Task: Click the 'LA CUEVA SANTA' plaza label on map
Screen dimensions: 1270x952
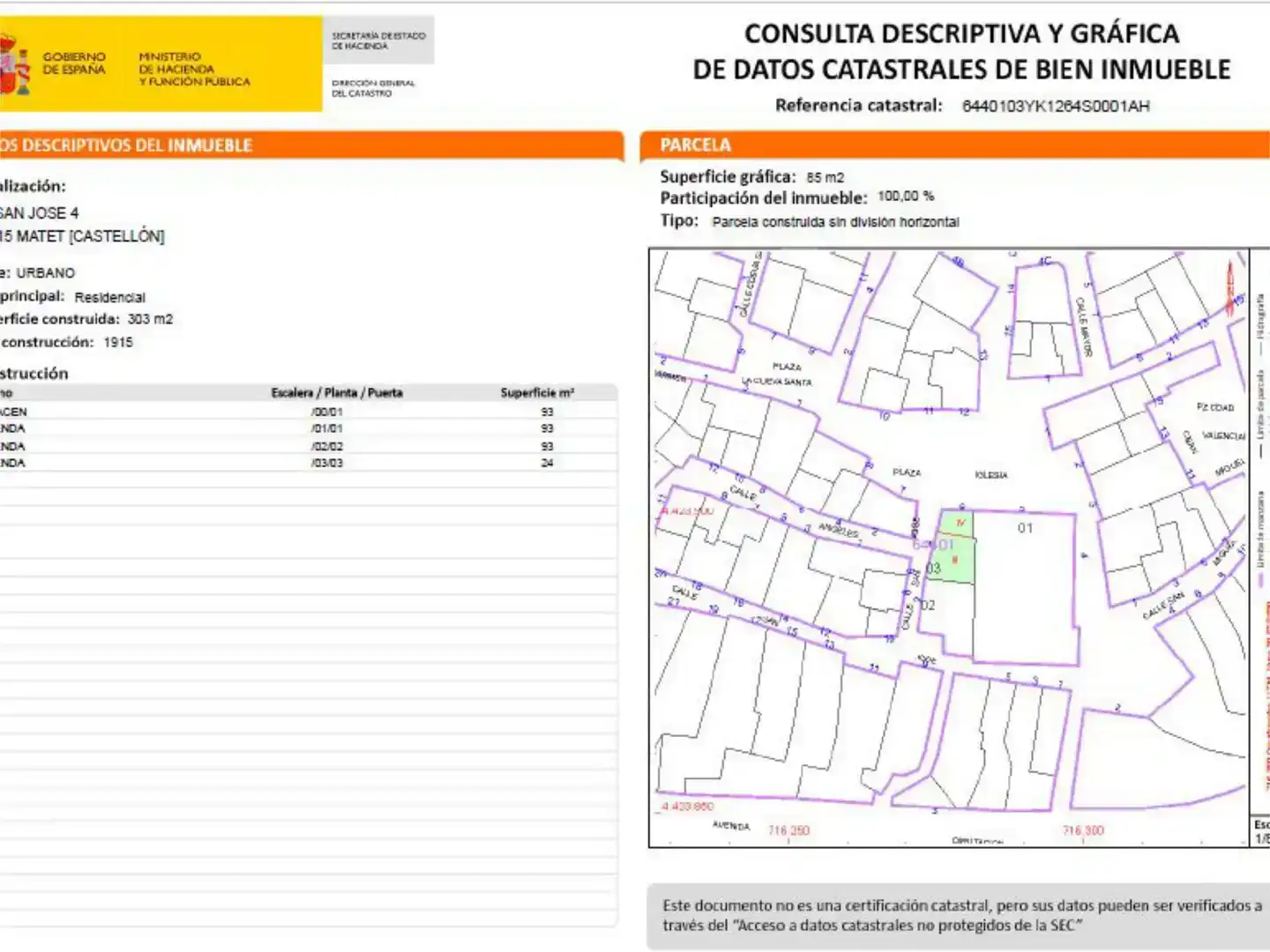Action: (x=777, y=382)
